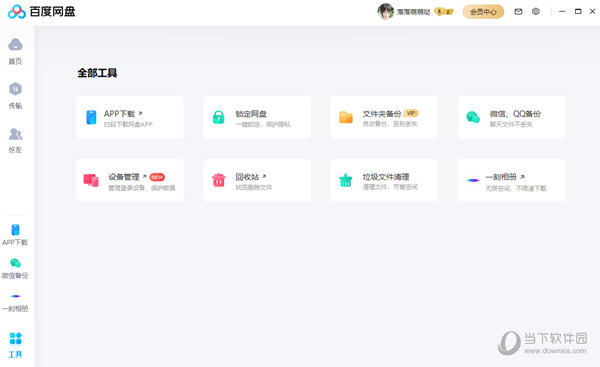This screenshot has width=600, height=367.
Task: Click the red NEW badge beside 设备管理
Action: pyautogui.click(x=157, y=177)
